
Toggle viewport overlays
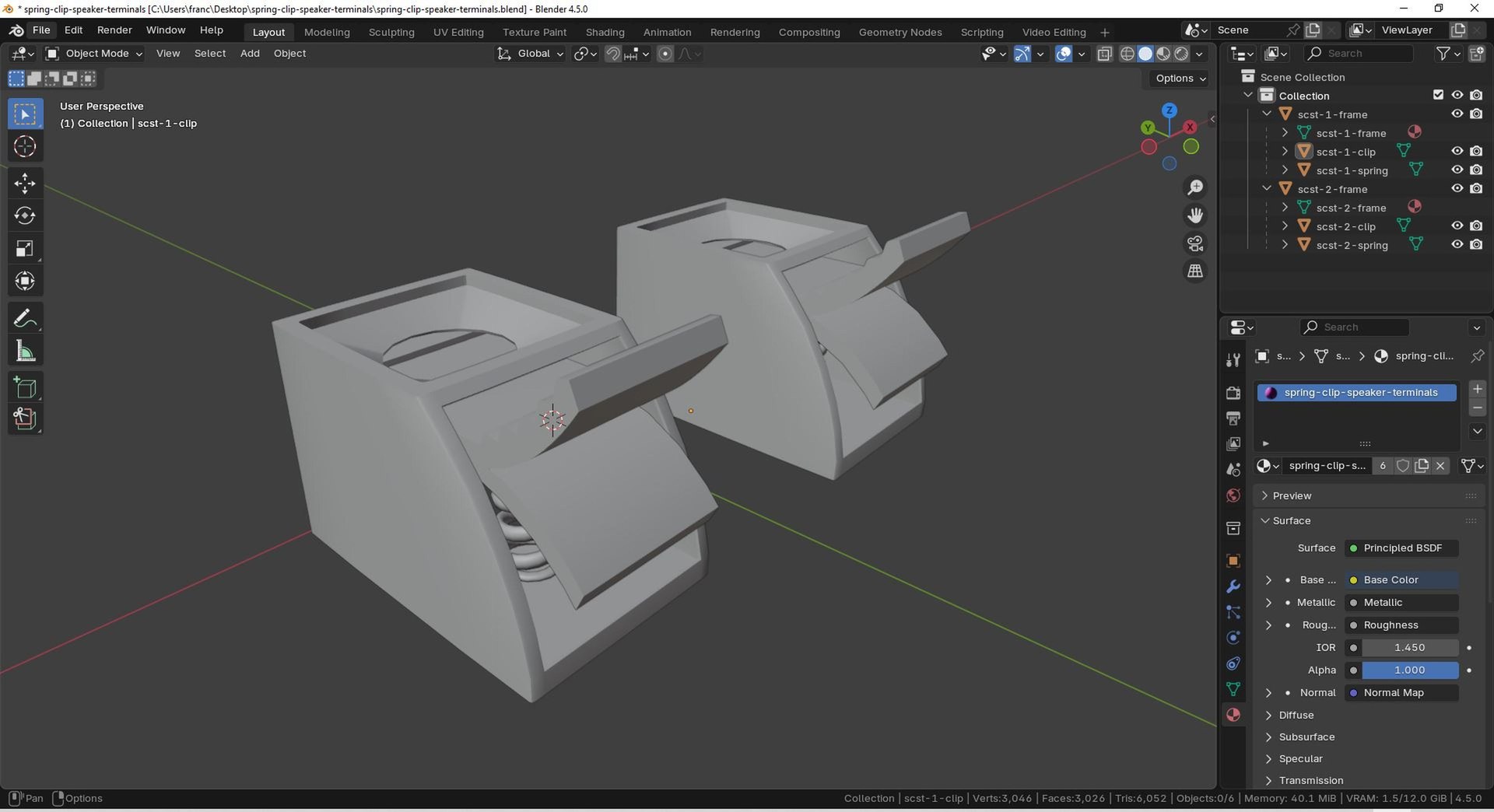[x=1064, y=54]
